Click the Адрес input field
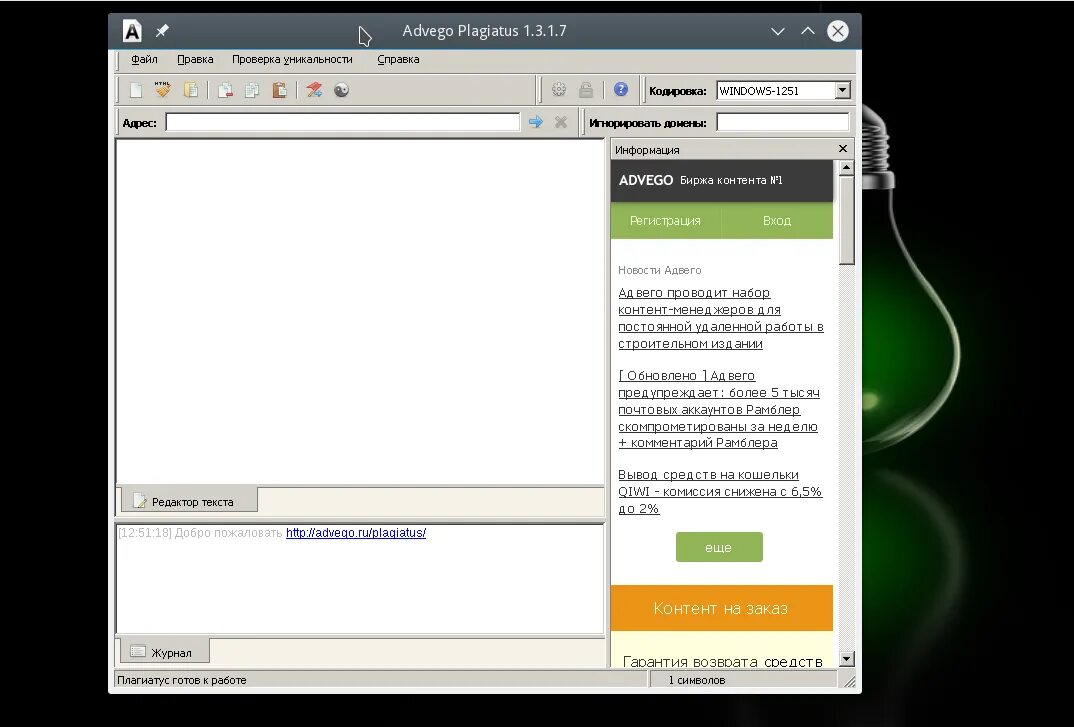1074x727 pixels. (342, 123)
